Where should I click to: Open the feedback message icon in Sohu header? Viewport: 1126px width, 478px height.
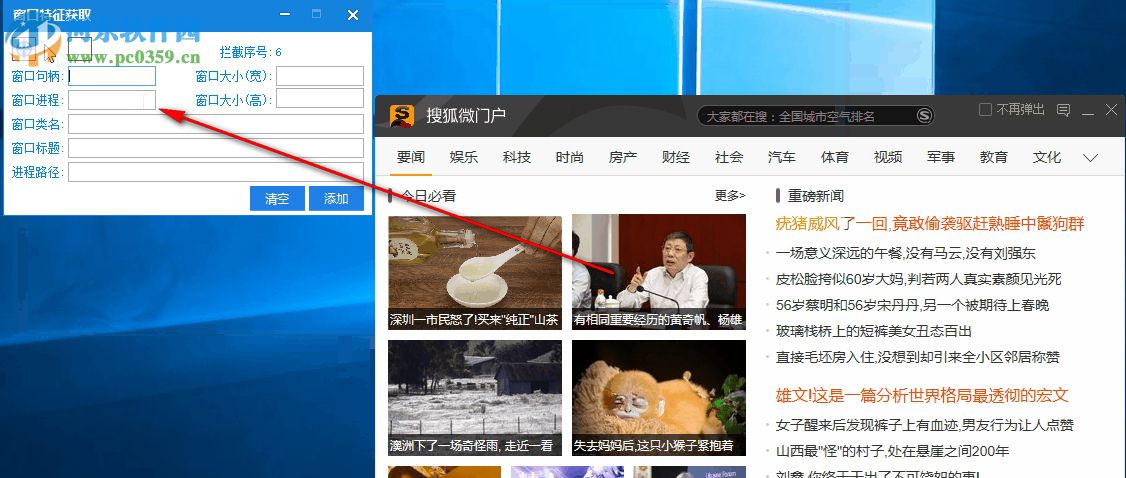(1064, 110)
